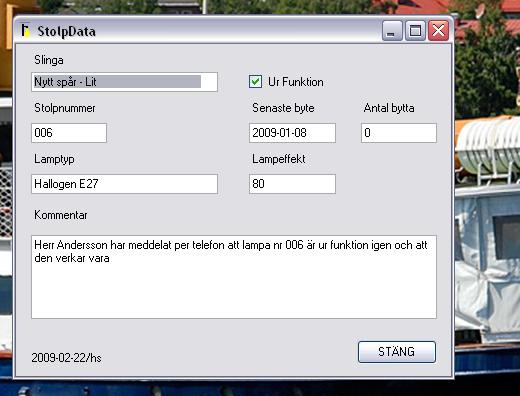The width and height of the screenshot is (520, 396).
Task: Maximize the StolpData window
Action: click(415, 31)
